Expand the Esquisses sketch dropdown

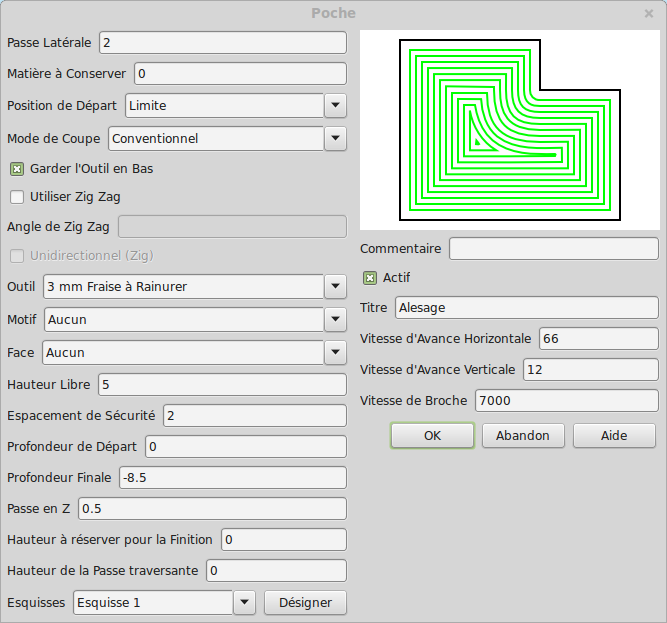coord(245,603)
